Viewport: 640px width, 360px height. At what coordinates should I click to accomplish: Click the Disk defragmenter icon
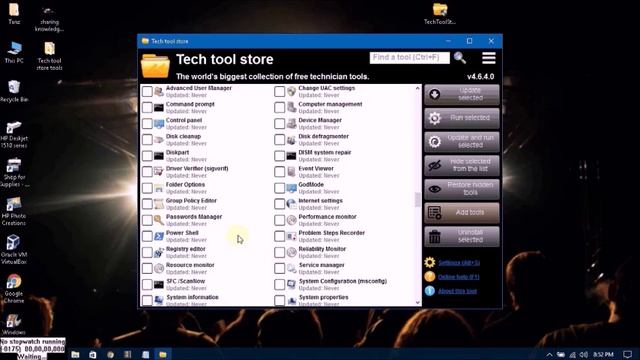tap(291, 140)
